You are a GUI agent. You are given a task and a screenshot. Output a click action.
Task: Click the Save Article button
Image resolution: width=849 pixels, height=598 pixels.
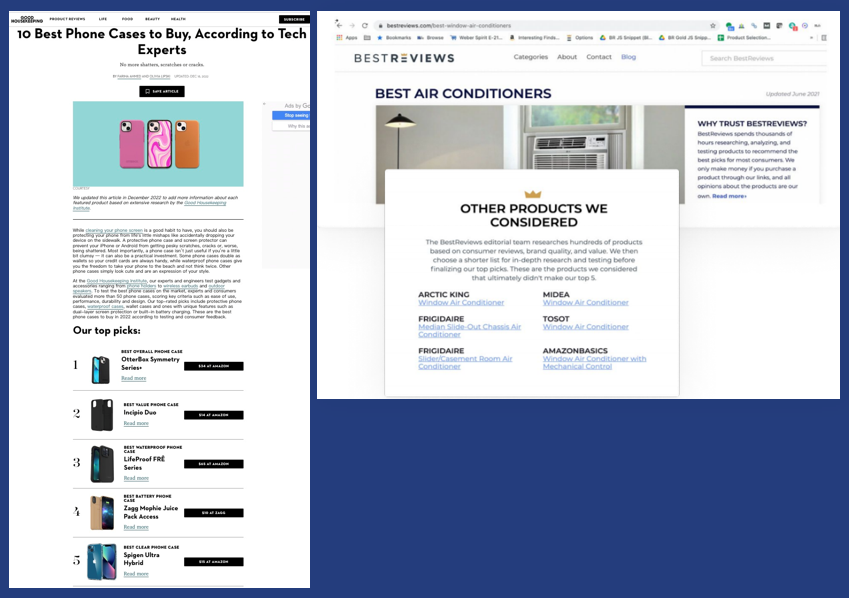pos(161,91)
